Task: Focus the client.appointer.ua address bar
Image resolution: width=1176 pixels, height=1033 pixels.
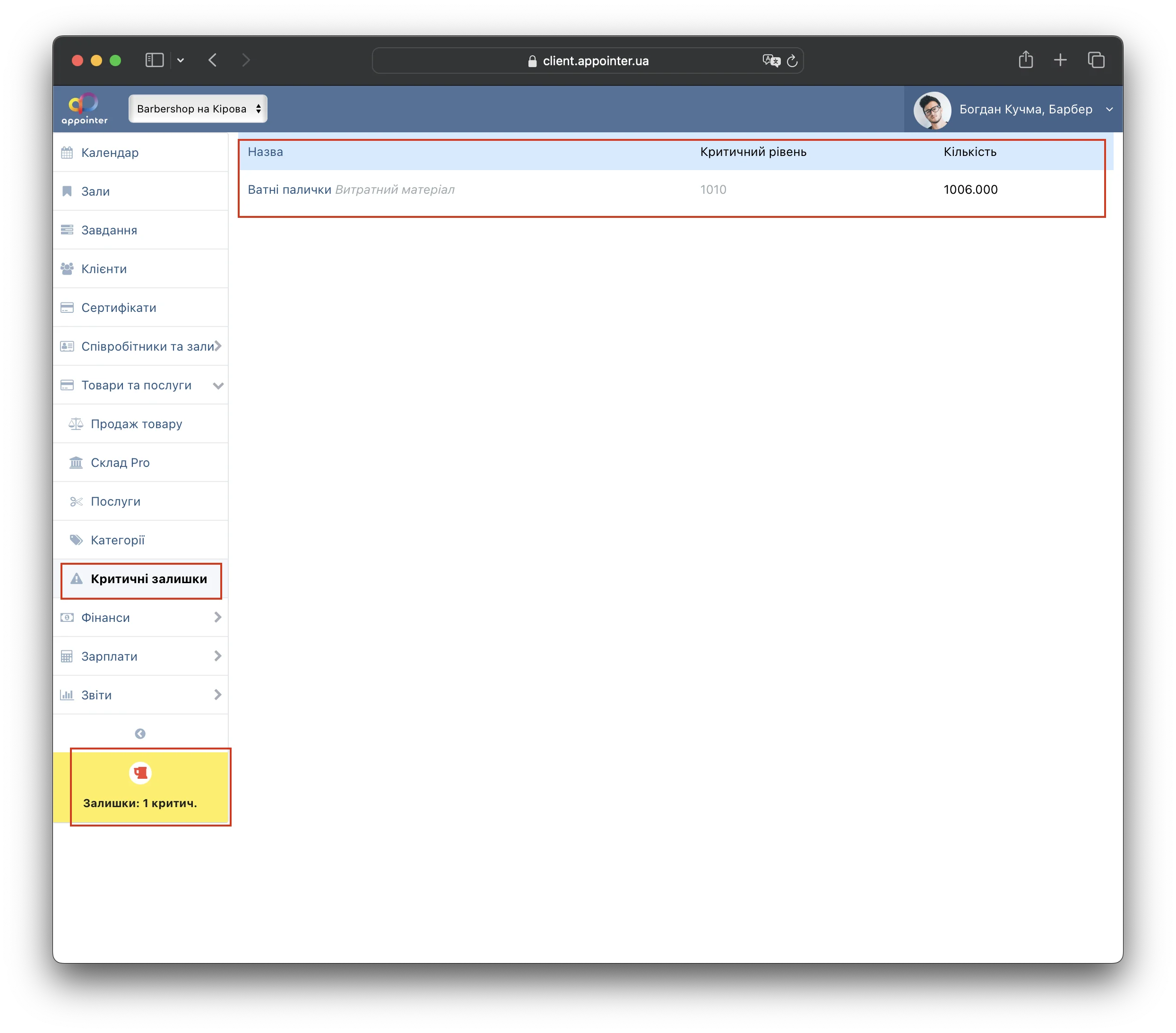Action: click(x=588, y=60)
